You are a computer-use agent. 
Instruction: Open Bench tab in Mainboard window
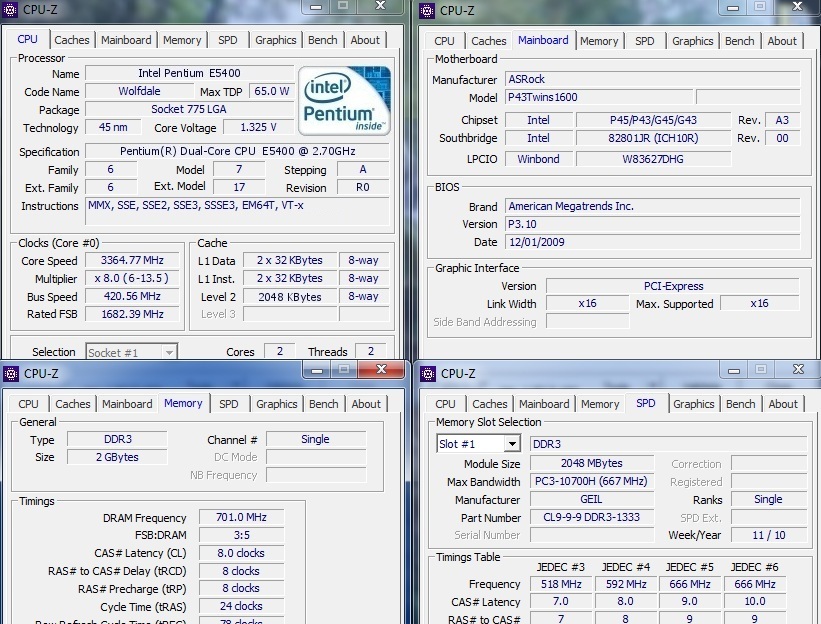click(739, 41)
